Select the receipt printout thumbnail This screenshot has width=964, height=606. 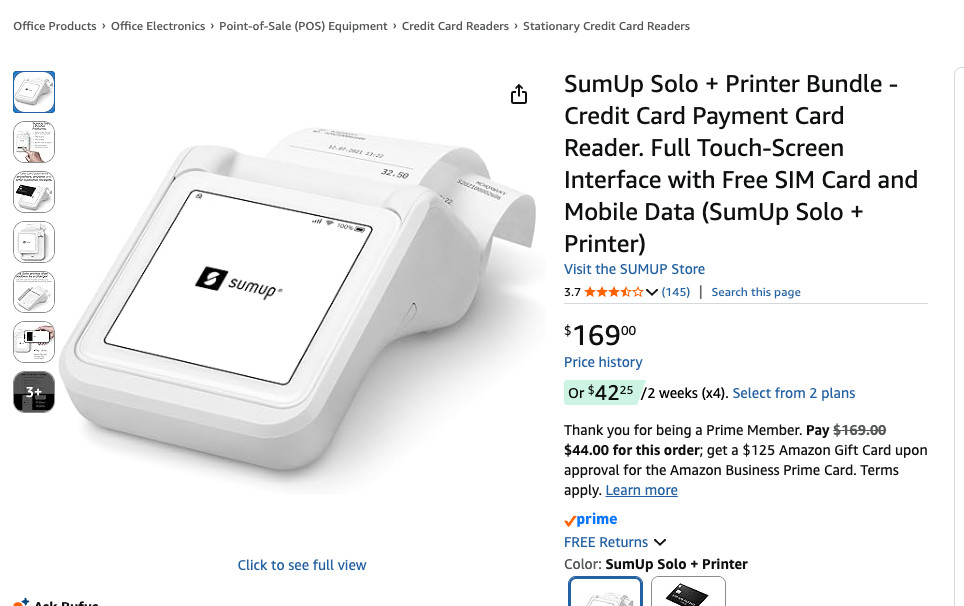[x=34, y=142]
